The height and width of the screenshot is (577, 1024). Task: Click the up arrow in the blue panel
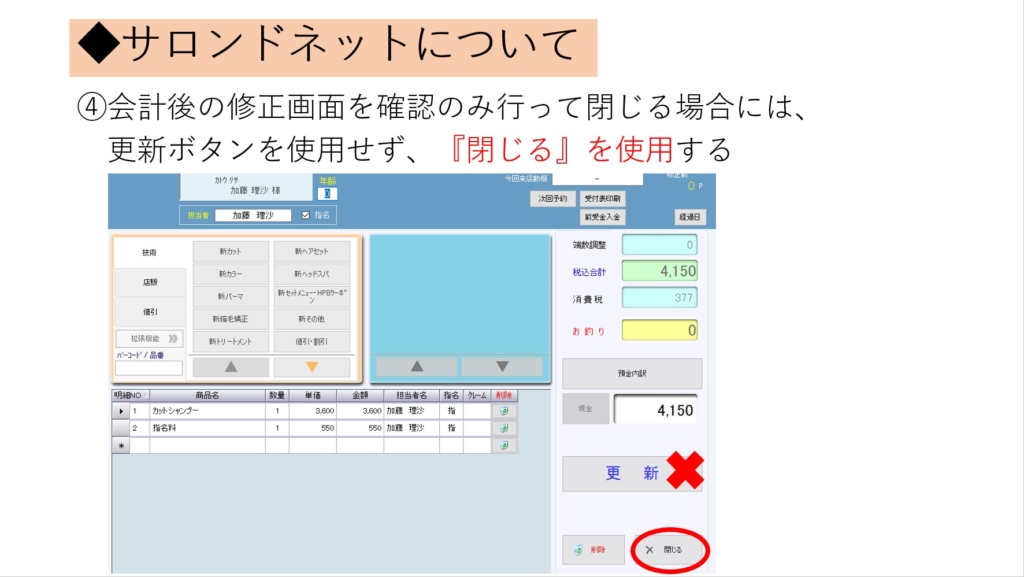(x=417, y=367)
